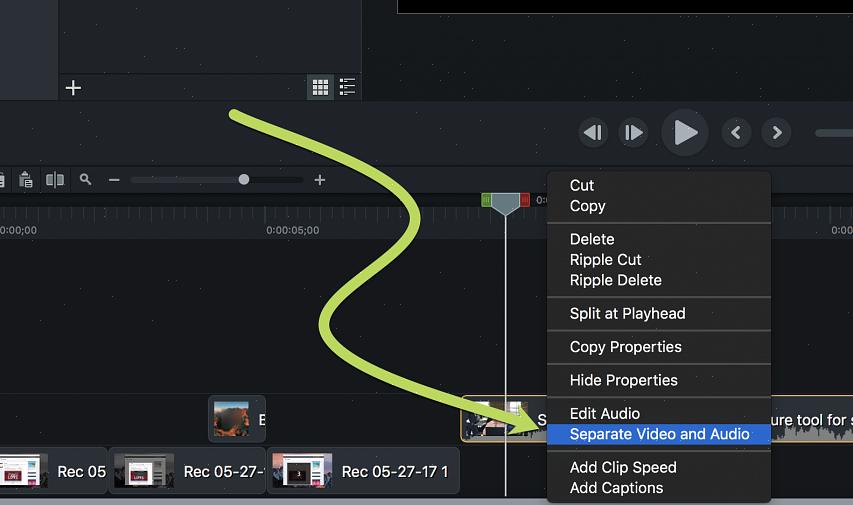Viewport: 853px width, 505px height.
Task: Step forward one frame
Action: (x=634, y=132)
